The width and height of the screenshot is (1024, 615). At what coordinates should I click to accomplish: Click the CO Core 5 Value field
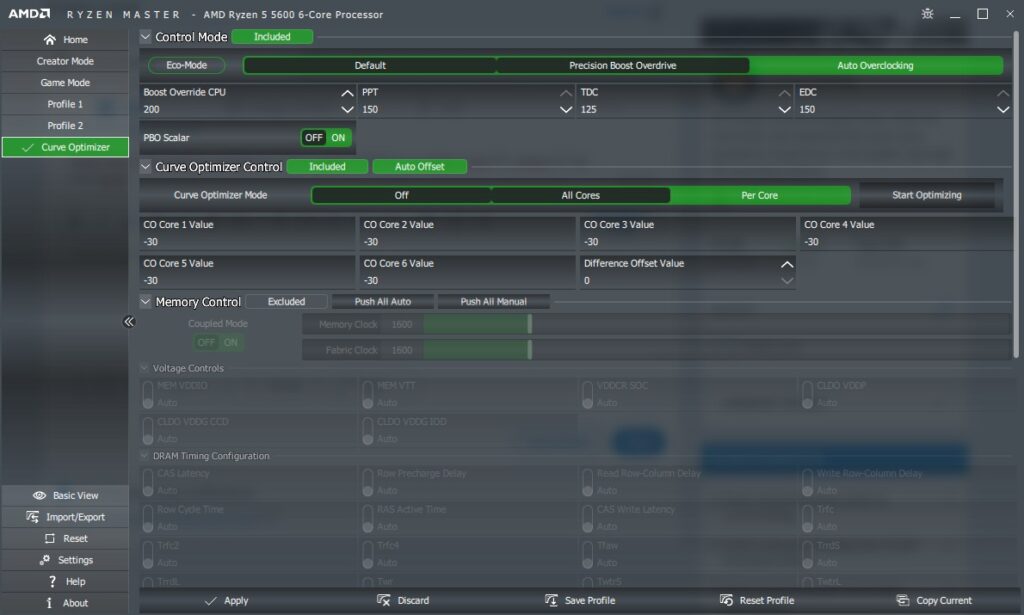[248, 272]
